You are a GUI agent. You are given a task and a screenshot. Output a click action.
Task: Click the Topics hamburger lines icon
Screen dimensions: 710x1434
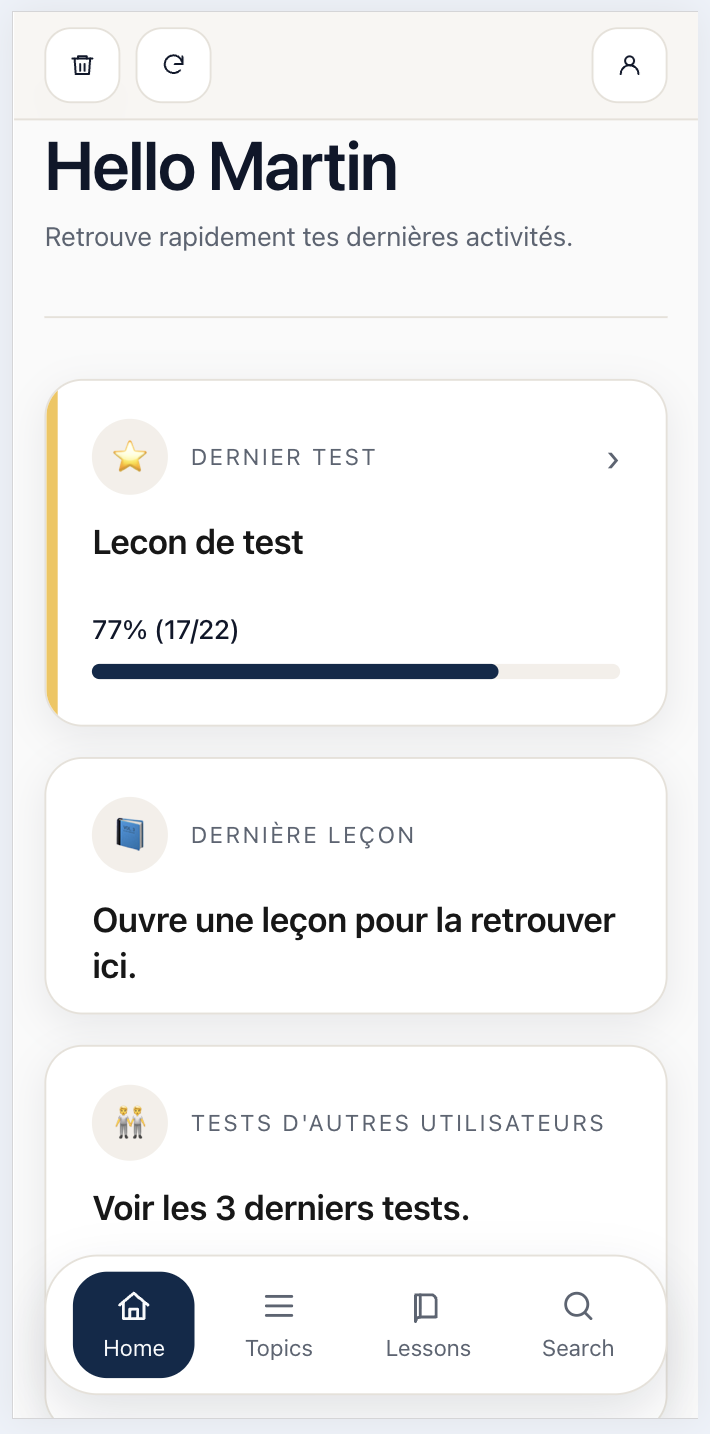279,1306
